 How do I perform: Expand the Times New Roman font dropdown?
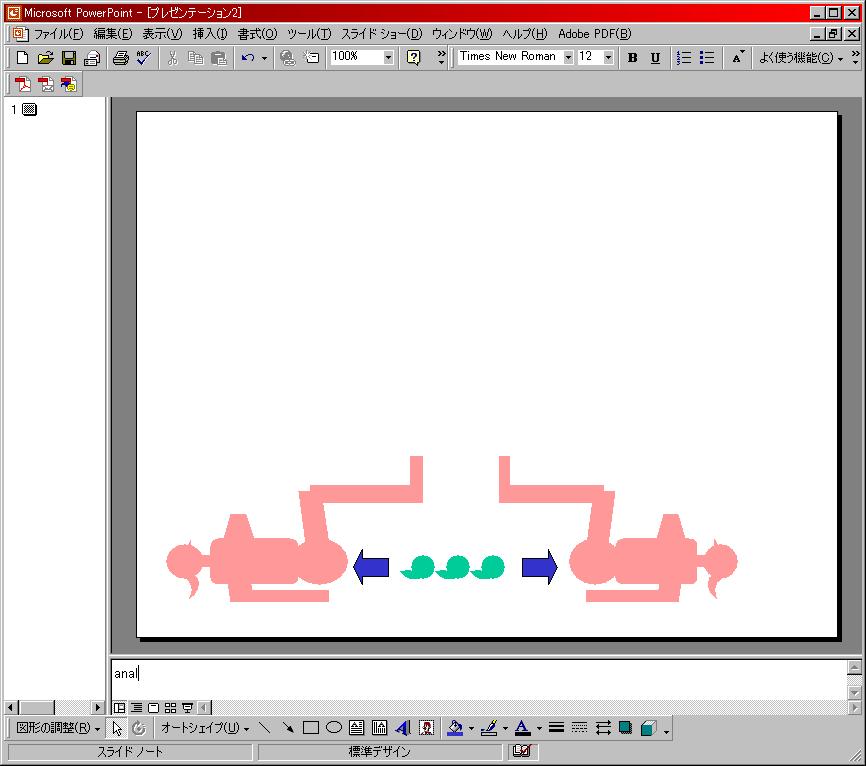568,58
